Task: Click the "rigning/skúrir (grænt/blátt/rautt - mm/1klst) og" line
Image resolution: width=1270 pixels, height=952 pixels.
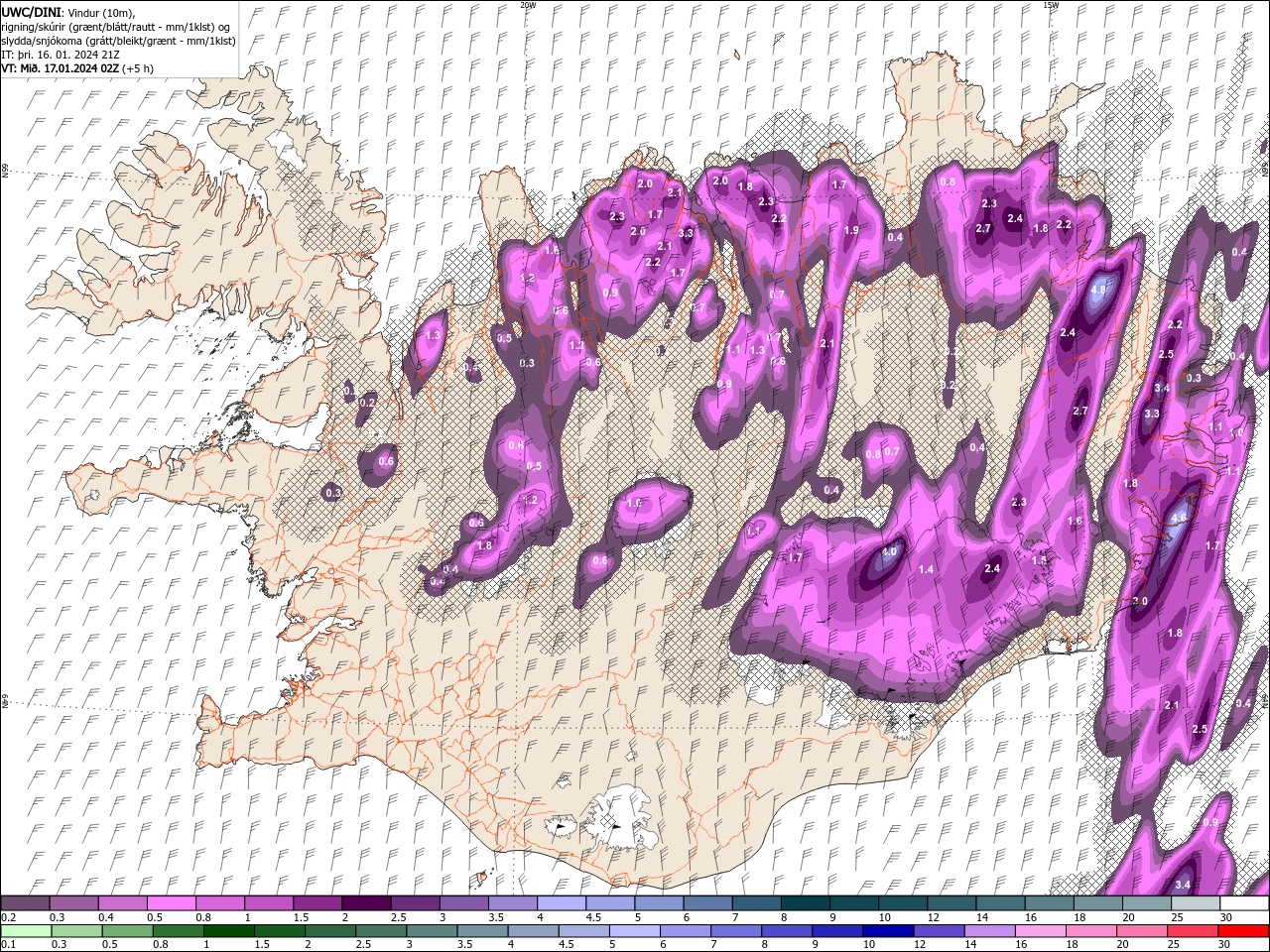Action: tap(116, 26)
